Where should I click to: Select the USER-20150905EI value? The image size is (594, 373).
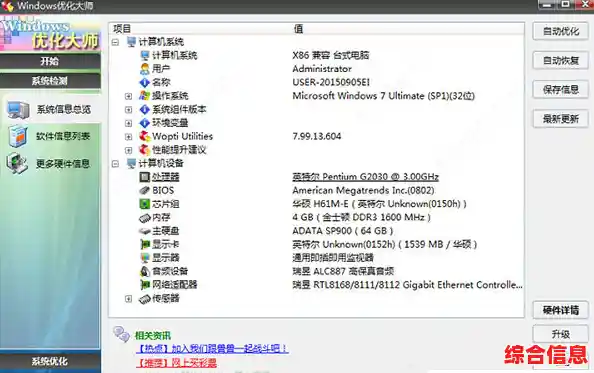click(x=331, y=82)
